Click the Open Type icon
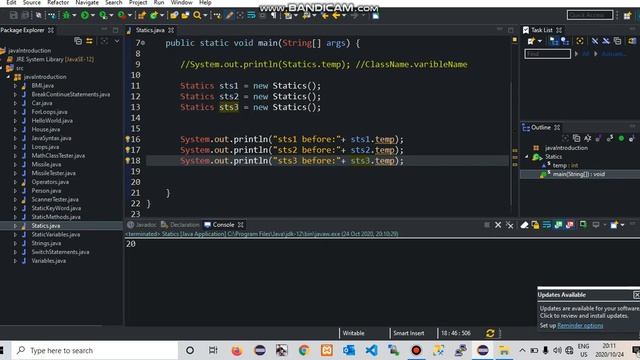Image resolution: width=640 pixels, height=360 pixels. click(x=174, y=16)
